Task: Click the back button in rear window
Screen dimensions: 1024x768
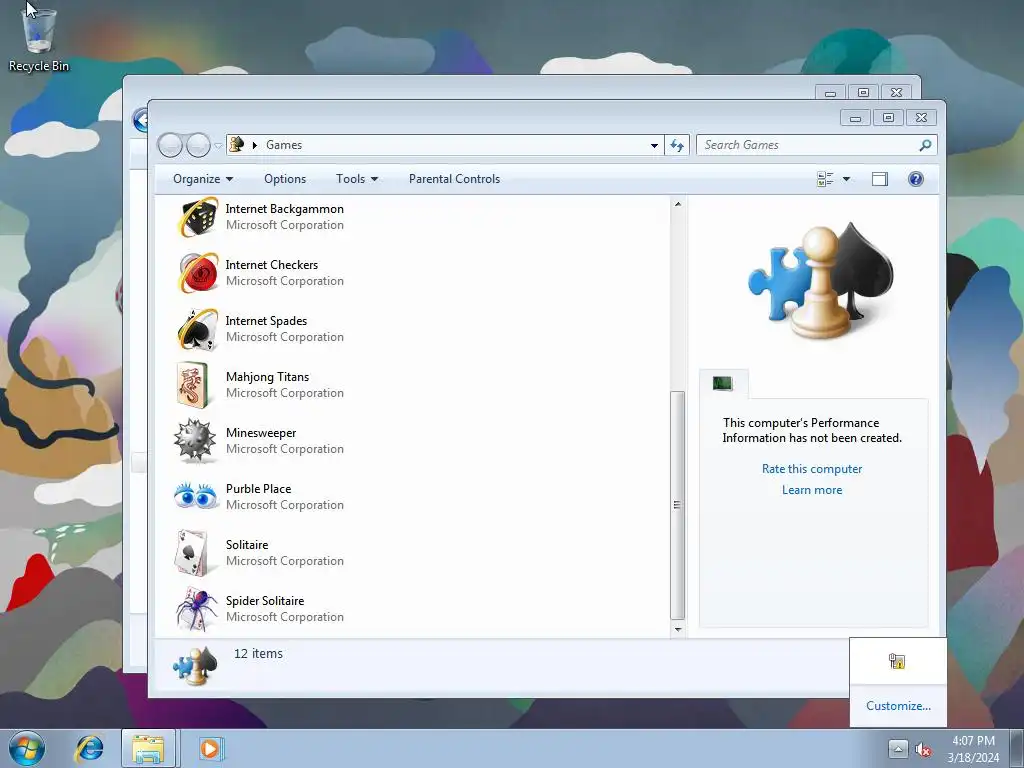Action: pos(140,120)
